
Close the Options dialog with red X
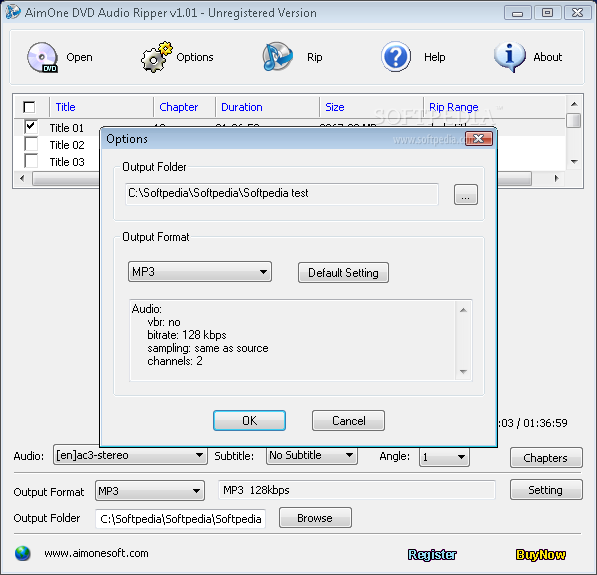tap(479, 139)
